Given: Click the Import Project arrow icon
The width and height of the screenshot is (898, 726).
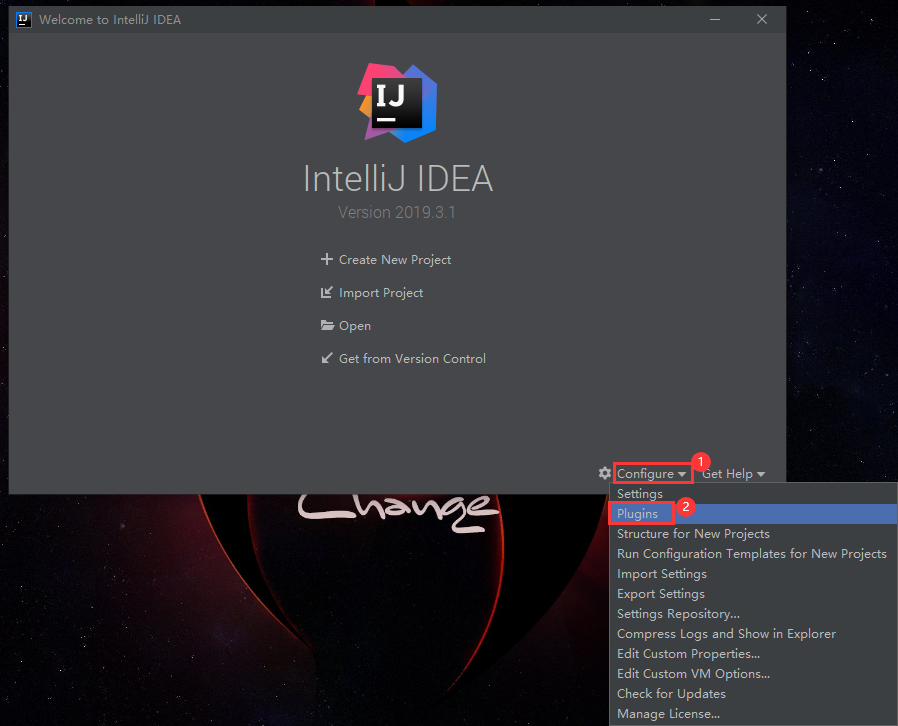Looking at the screenshot, I should pyautogui.click(x=326, y=293).
